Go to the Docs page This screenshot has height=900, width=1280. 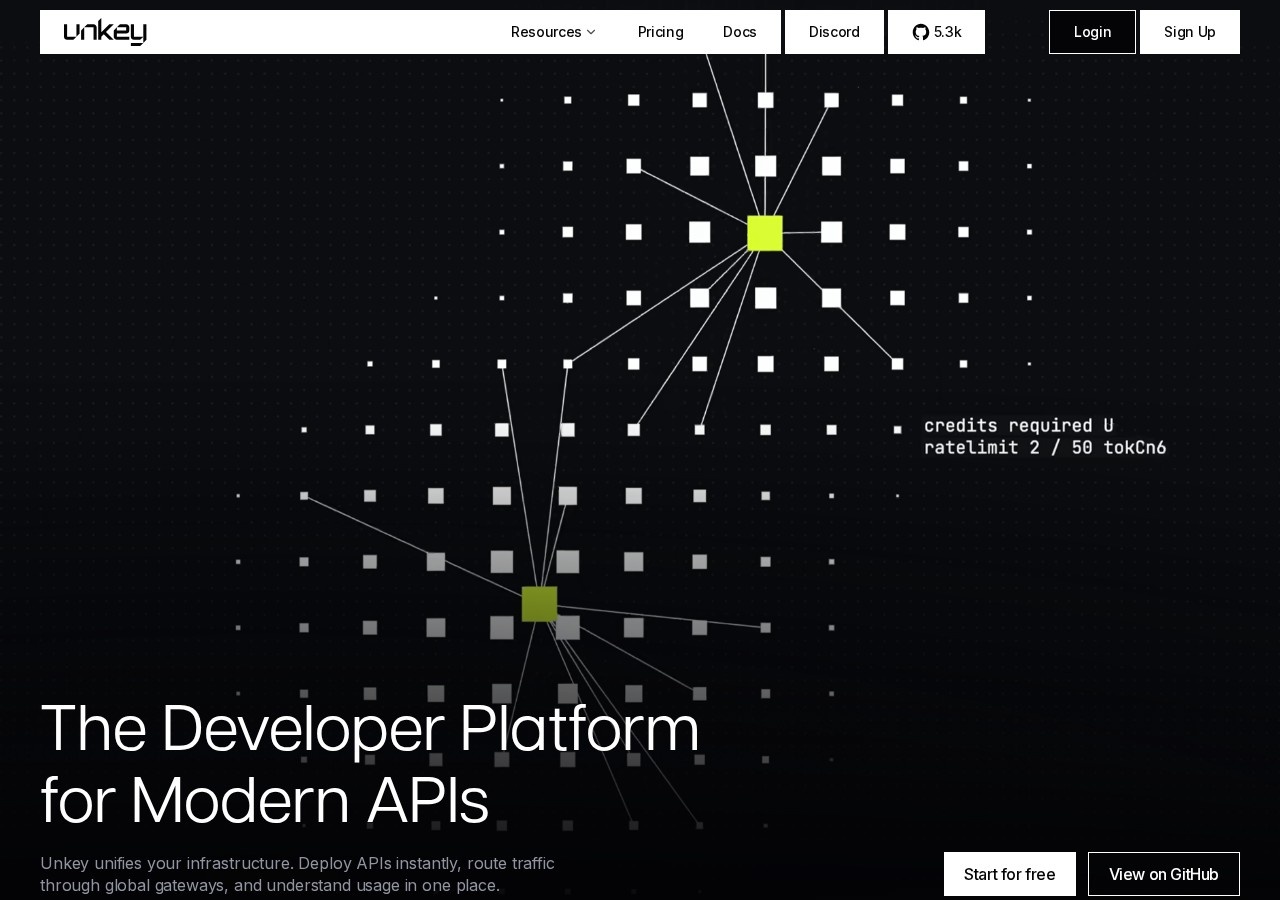740,32
